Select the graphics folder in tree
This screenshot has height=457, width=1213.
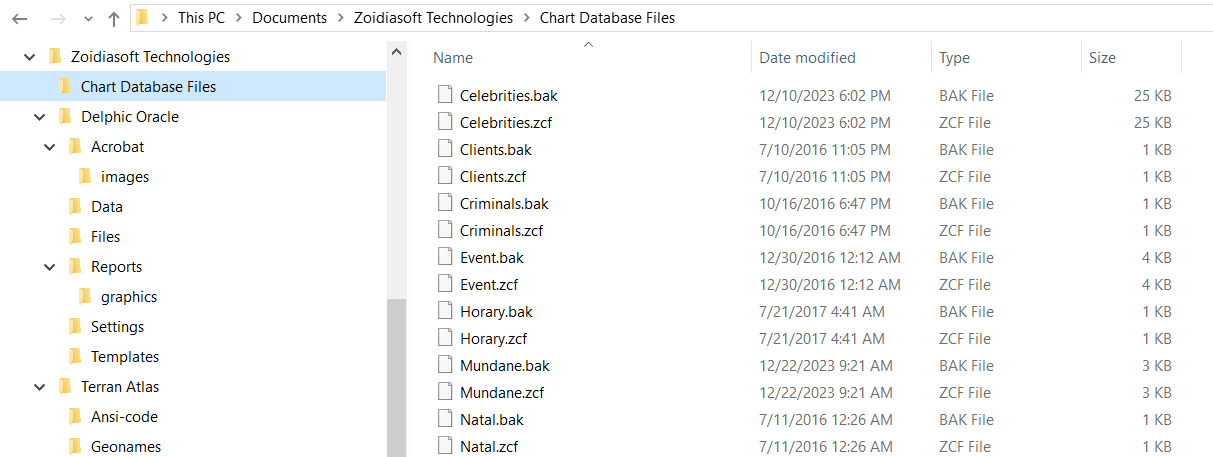click(x=129, y=297)
